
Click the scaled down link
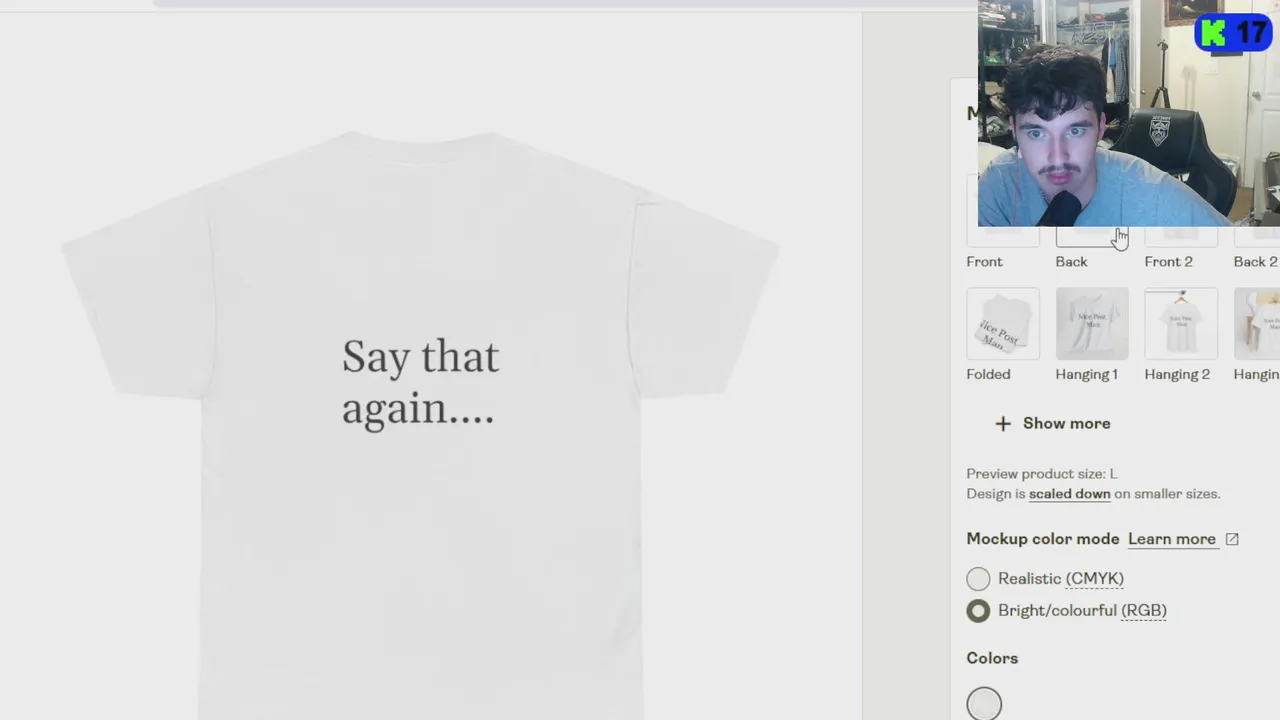click(1070, 494)
